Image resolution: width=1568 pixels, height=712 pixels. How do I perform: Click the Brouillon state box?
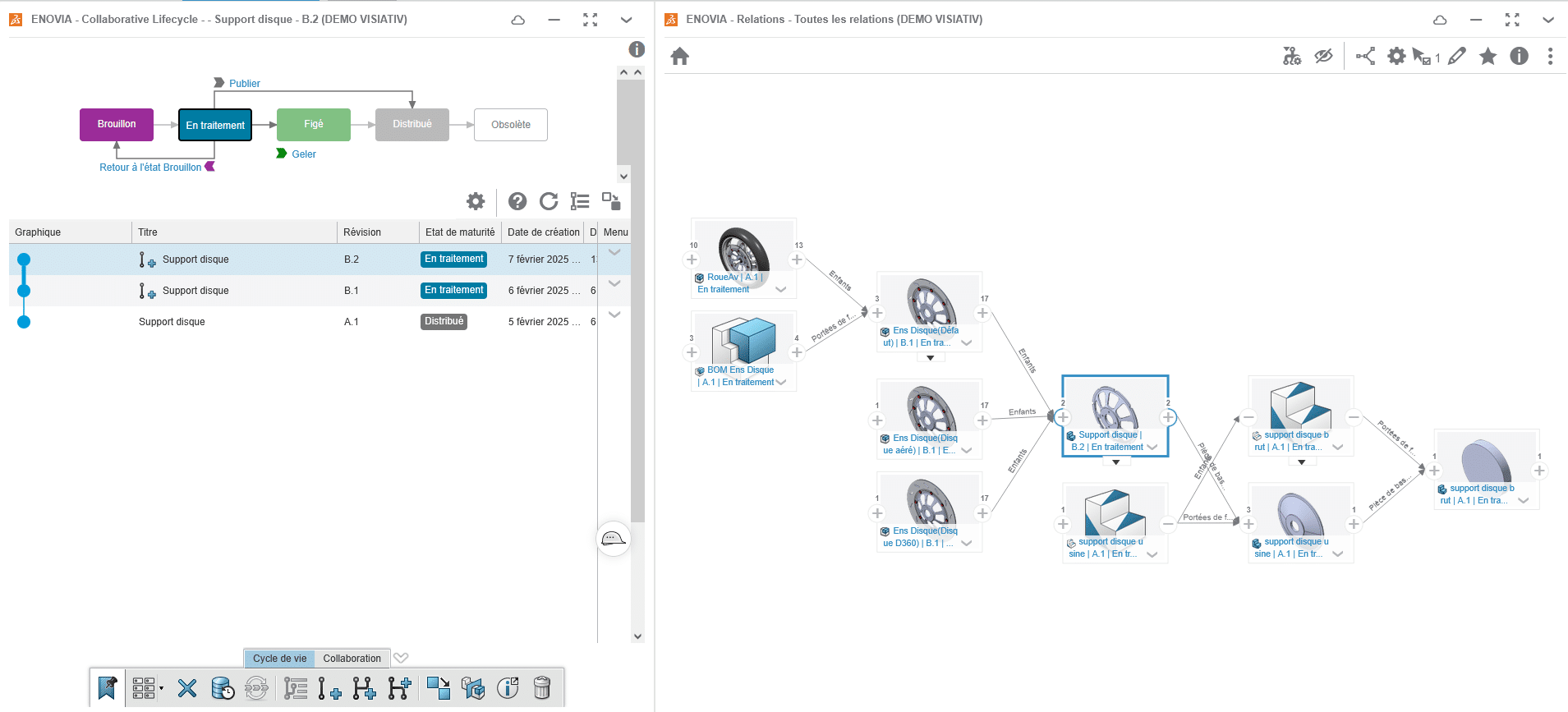[117, 125]
